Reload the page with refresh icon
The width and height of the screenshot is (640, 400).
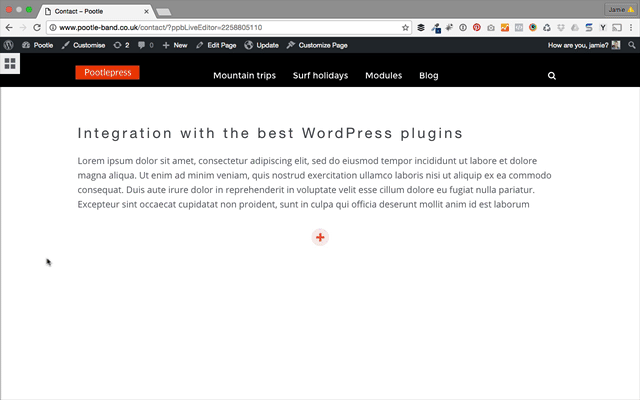point(37,27)
